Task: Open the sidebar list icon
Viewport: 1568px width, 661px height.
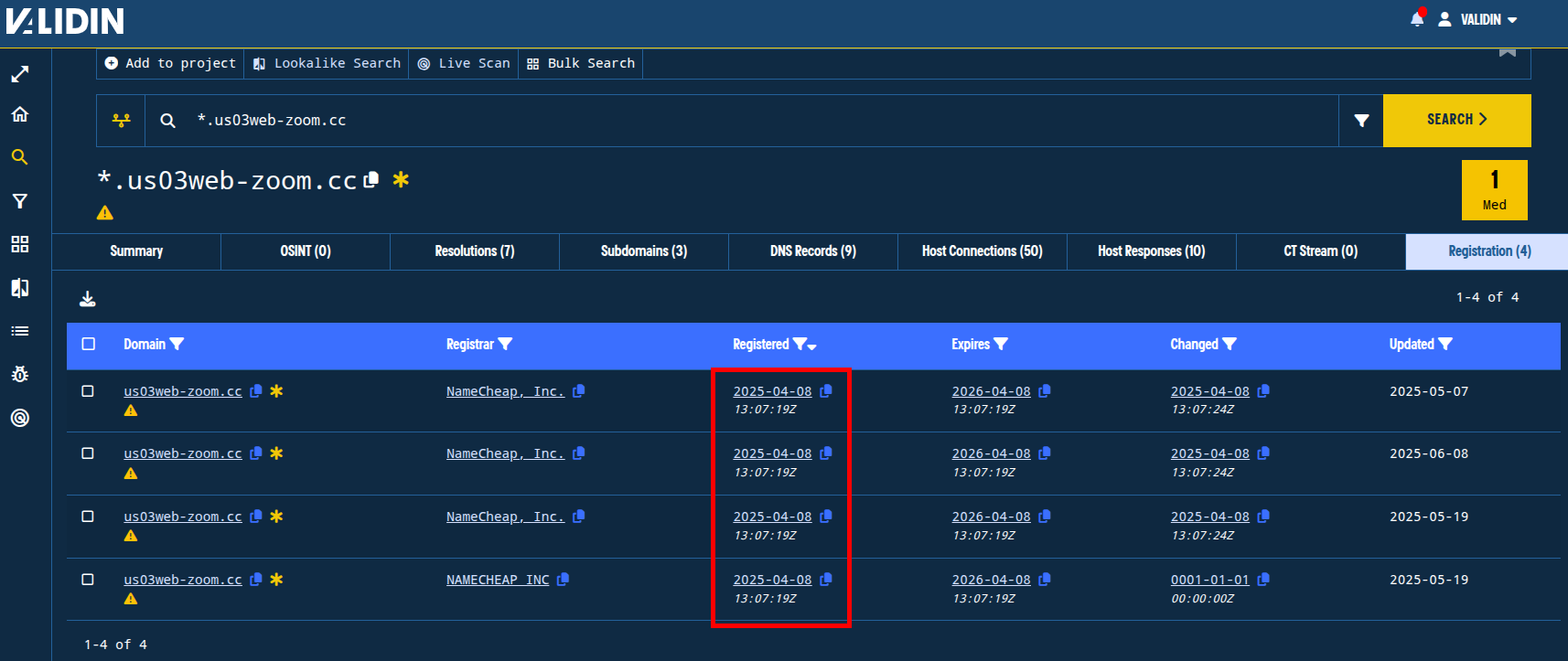Action: (x=20, y=331)
